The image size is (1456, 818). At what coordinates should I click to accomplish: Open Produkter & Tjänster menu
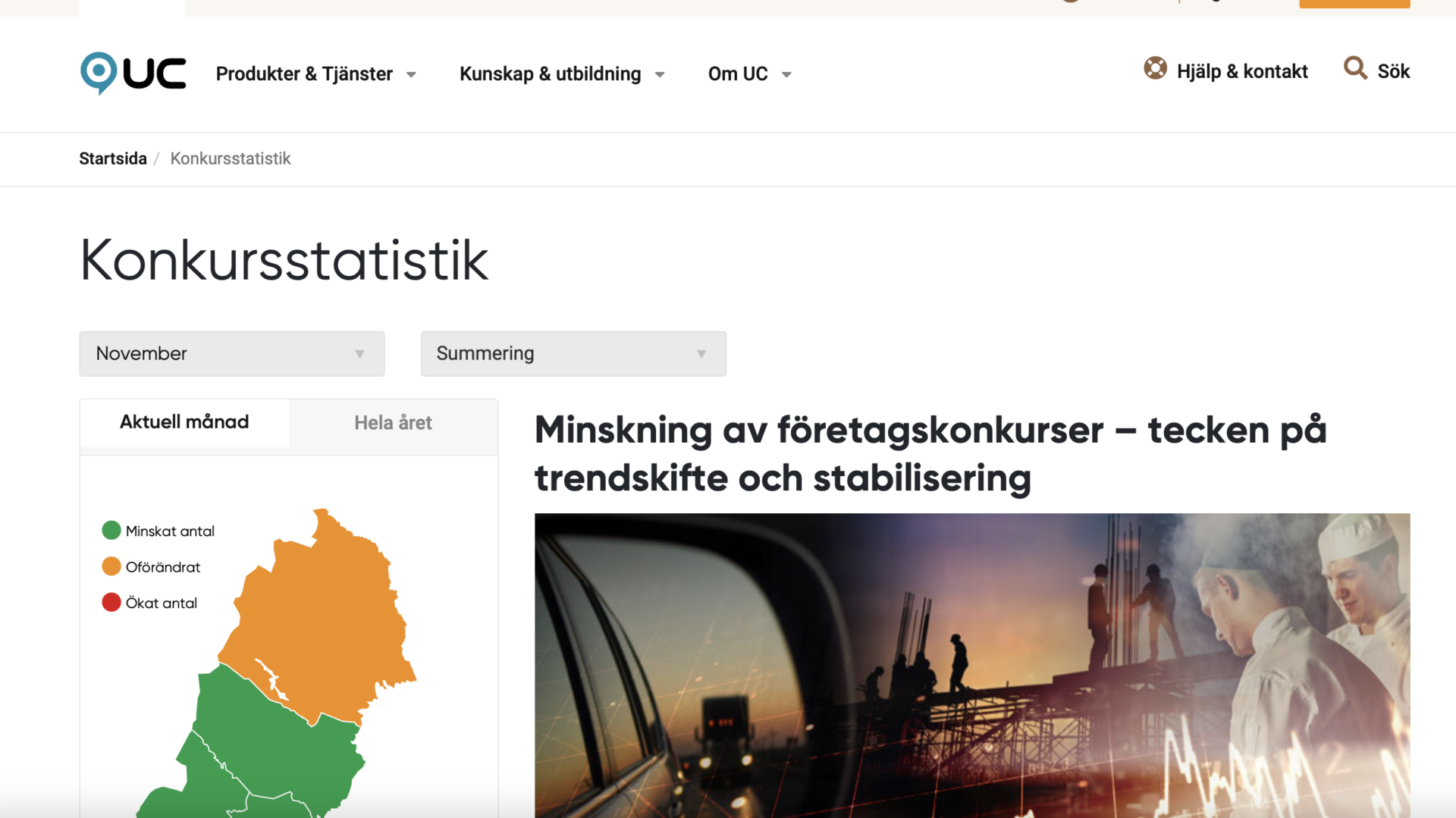pos(304,74)
